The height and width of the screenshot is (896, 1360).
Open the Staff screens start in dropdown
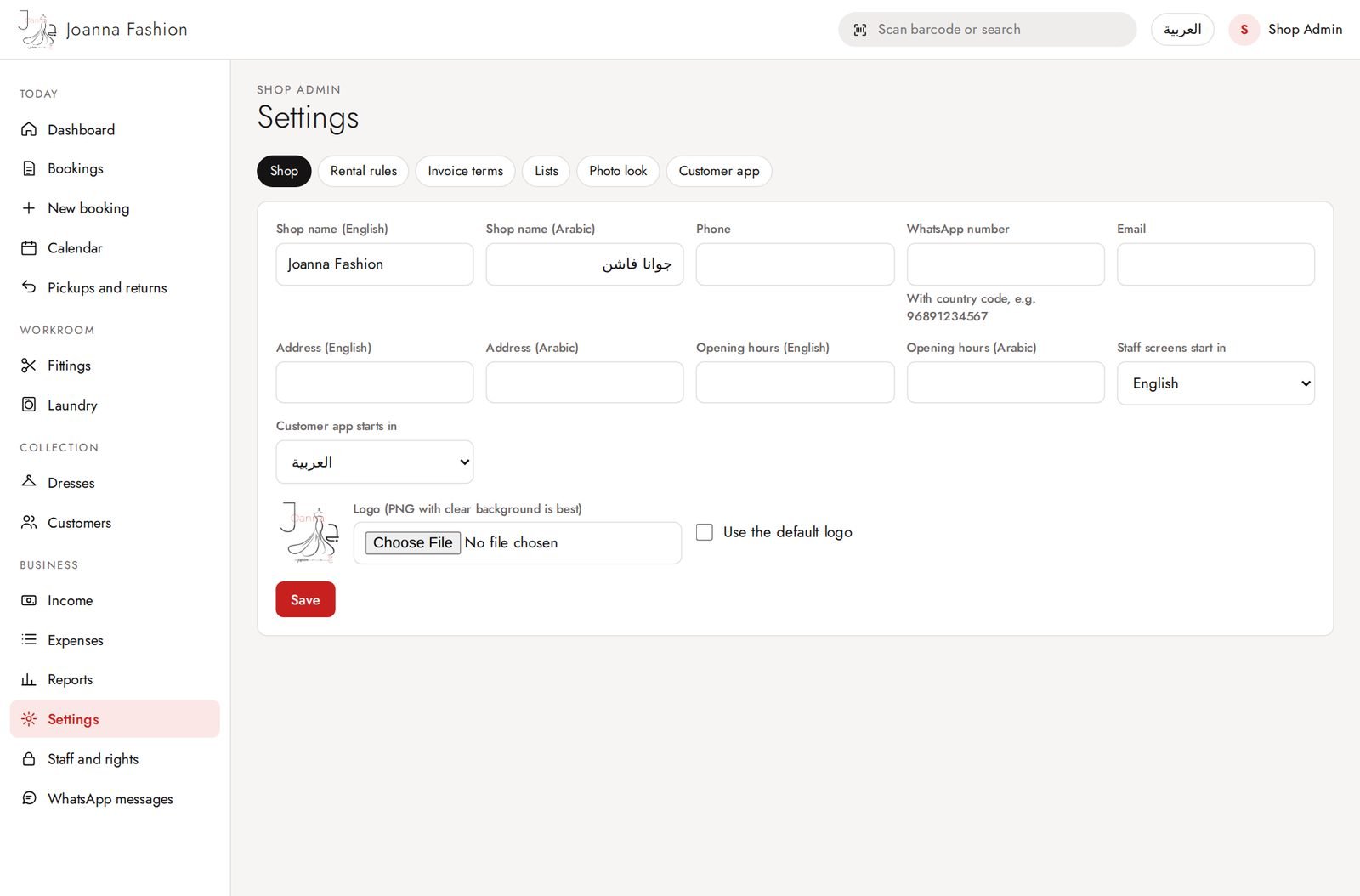[1215, 383]
